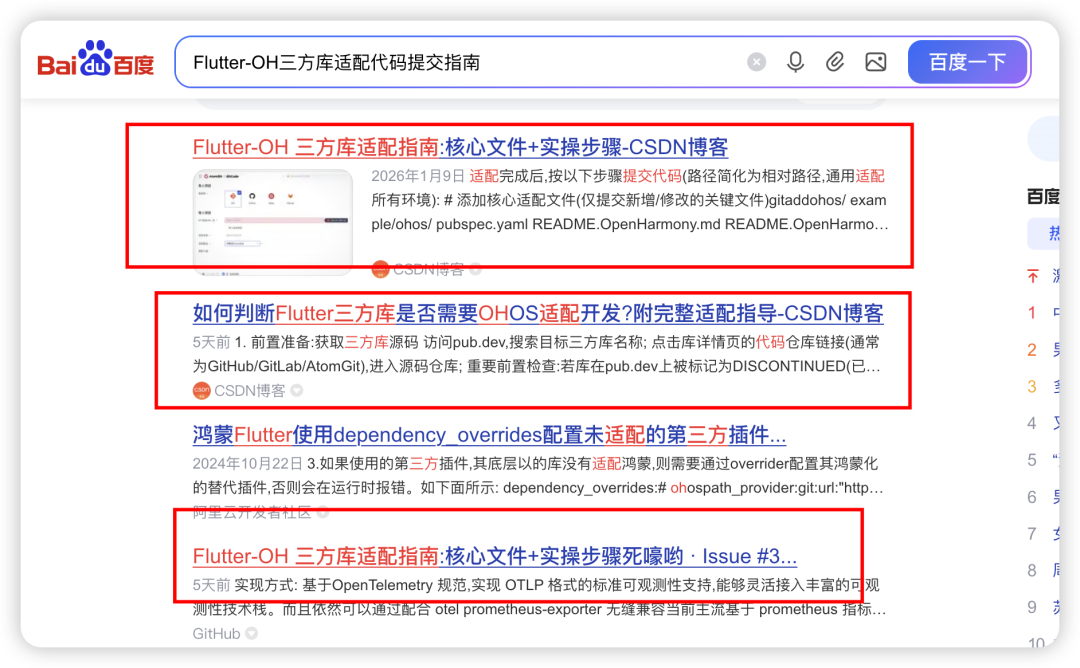Open result 如何判断Flutter三方库是否需要OHOS适配开发
This screenshot has height=668, width=1080.
(538, 313)
